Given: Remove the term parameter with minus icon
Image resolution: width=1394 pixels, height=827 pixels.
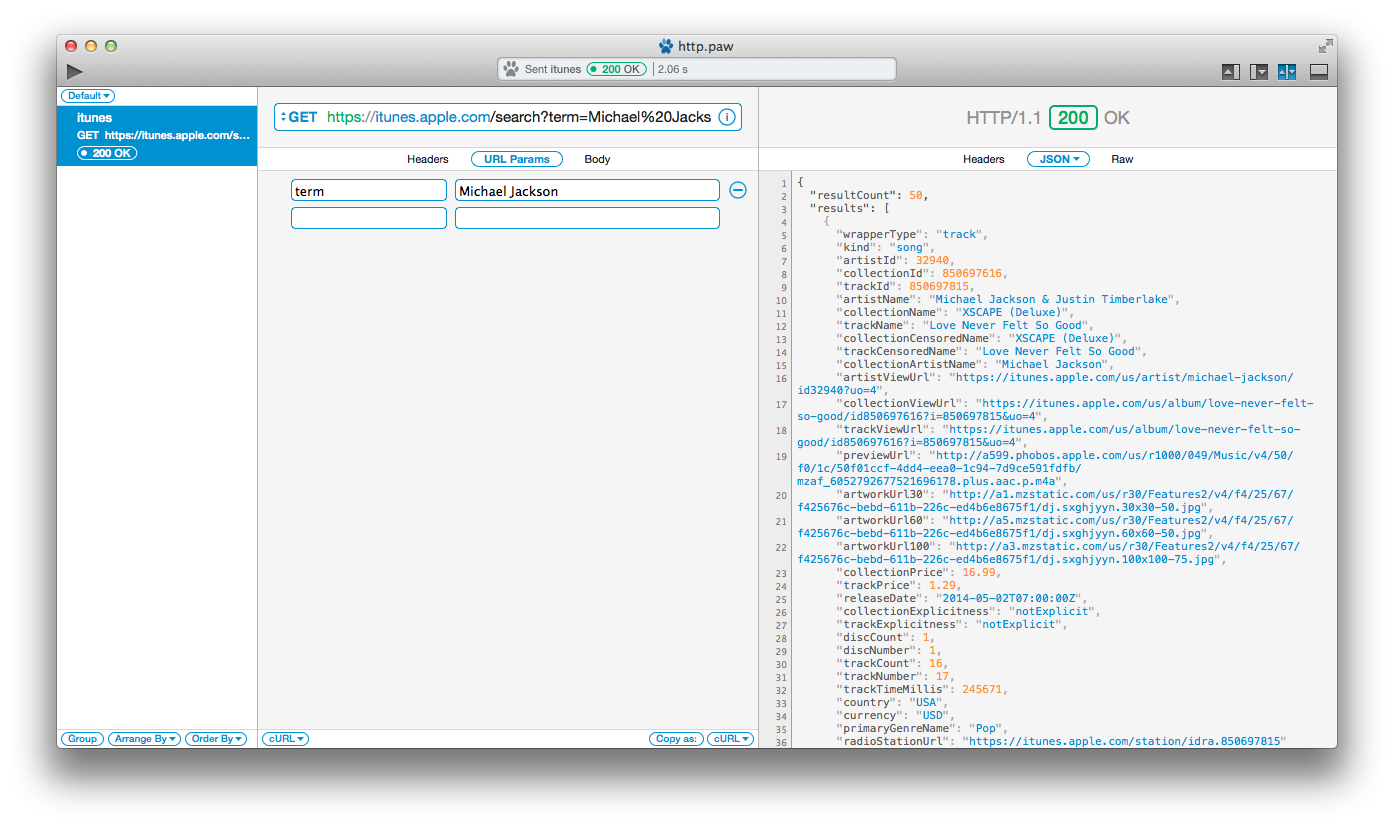Looking at the screenshot, I should click(738, 190).
